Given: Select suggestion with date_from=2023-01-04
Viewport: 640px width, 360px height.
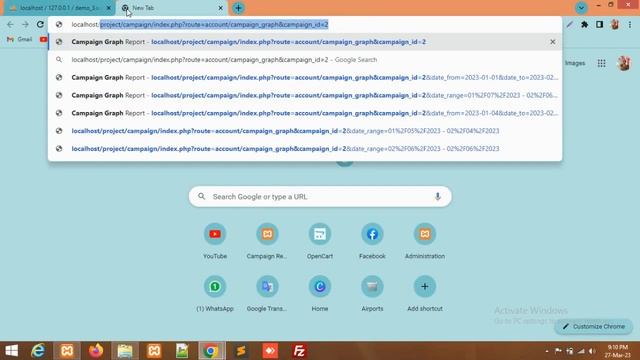Looking at the screenshot, I should [x=305, y=113].
